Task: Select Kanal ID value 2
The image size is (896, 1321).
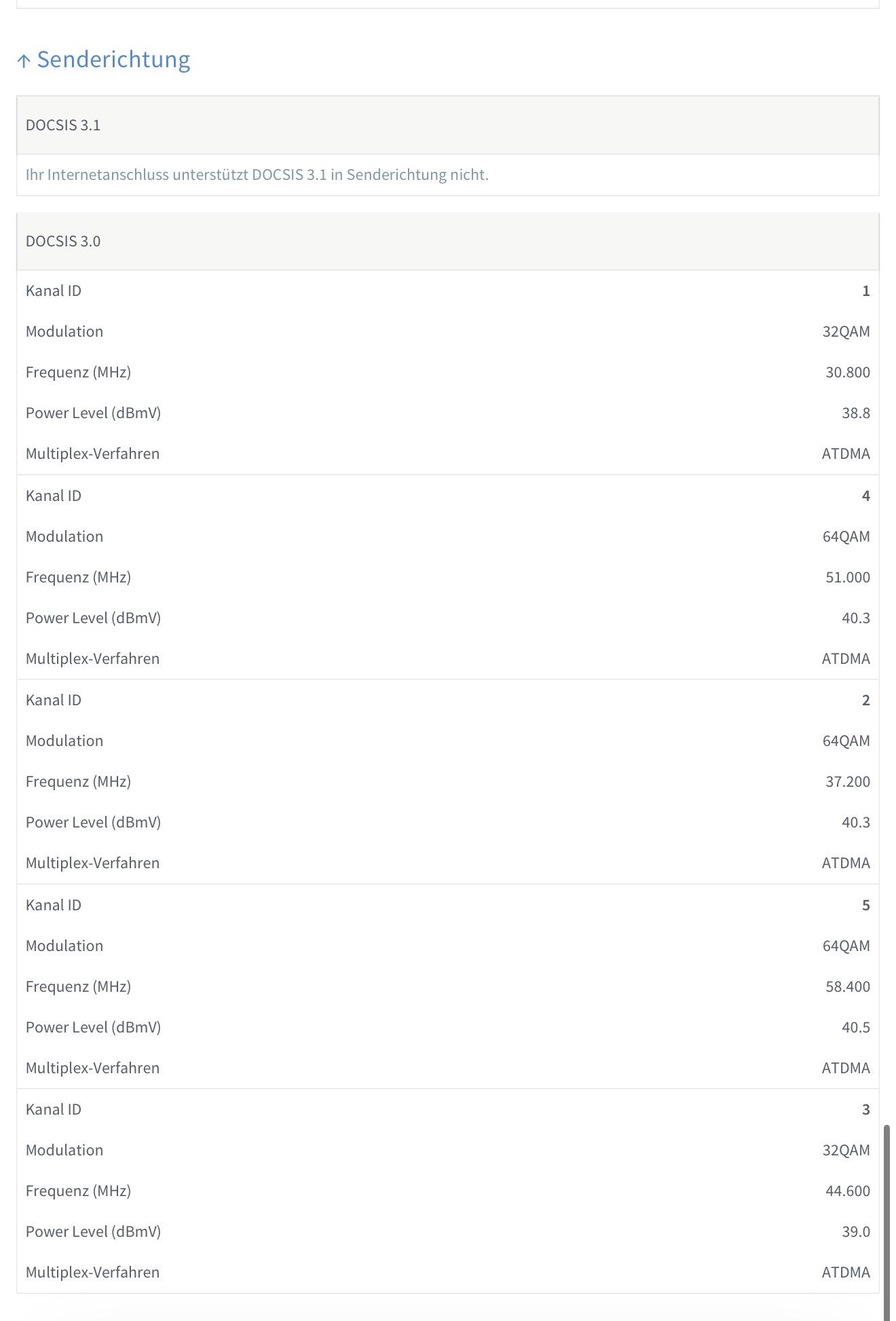Action: coord(865,700)
